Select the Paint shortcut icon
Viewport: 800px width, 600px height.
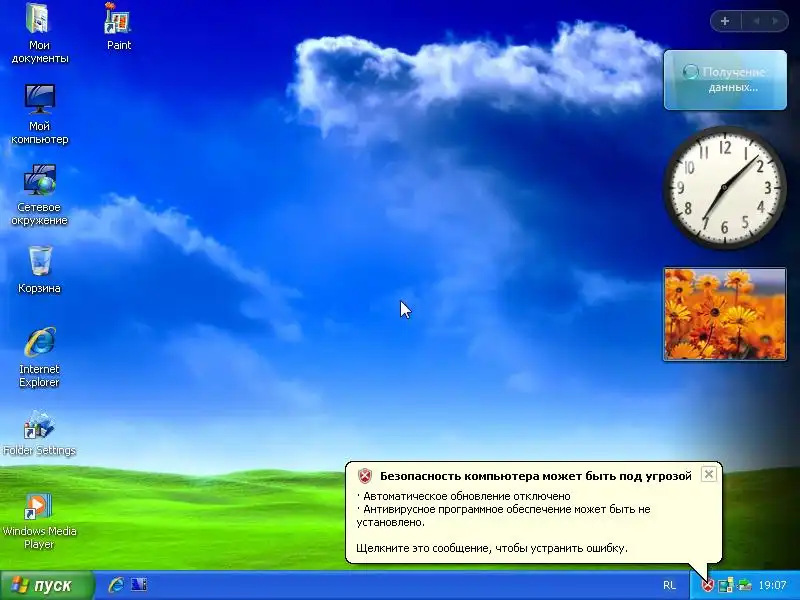pos(118,27)
